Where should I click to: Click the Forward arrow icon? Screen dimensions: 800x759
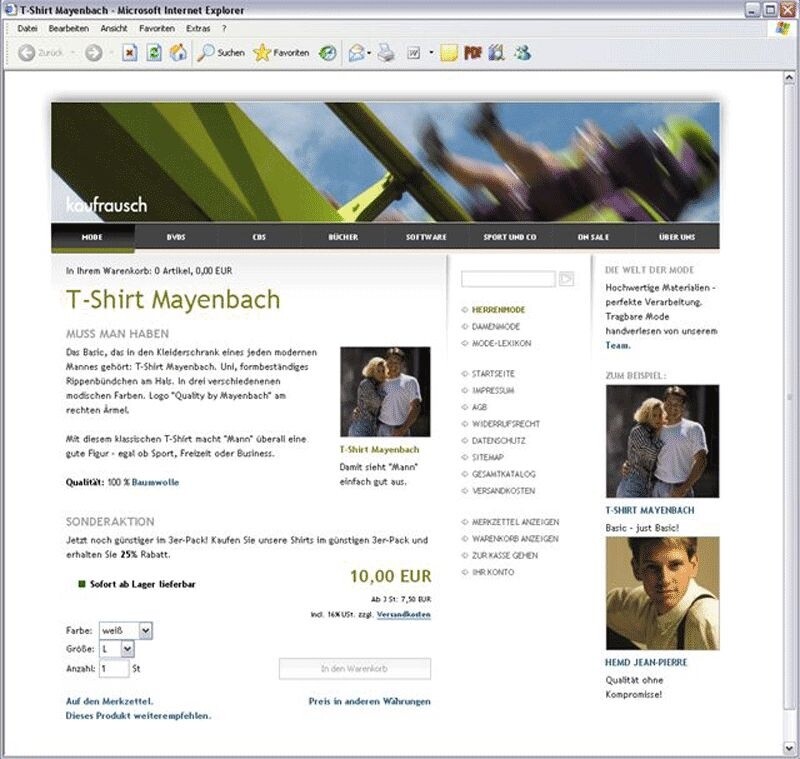pos(93,53)
